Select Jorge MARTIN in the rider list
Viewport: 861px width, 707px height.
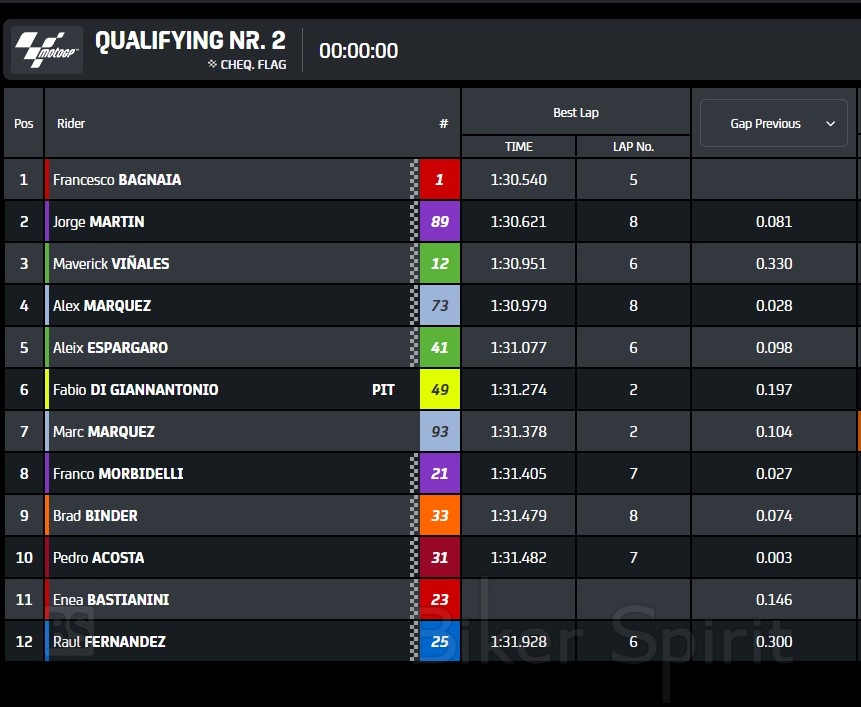coord(98,222)
